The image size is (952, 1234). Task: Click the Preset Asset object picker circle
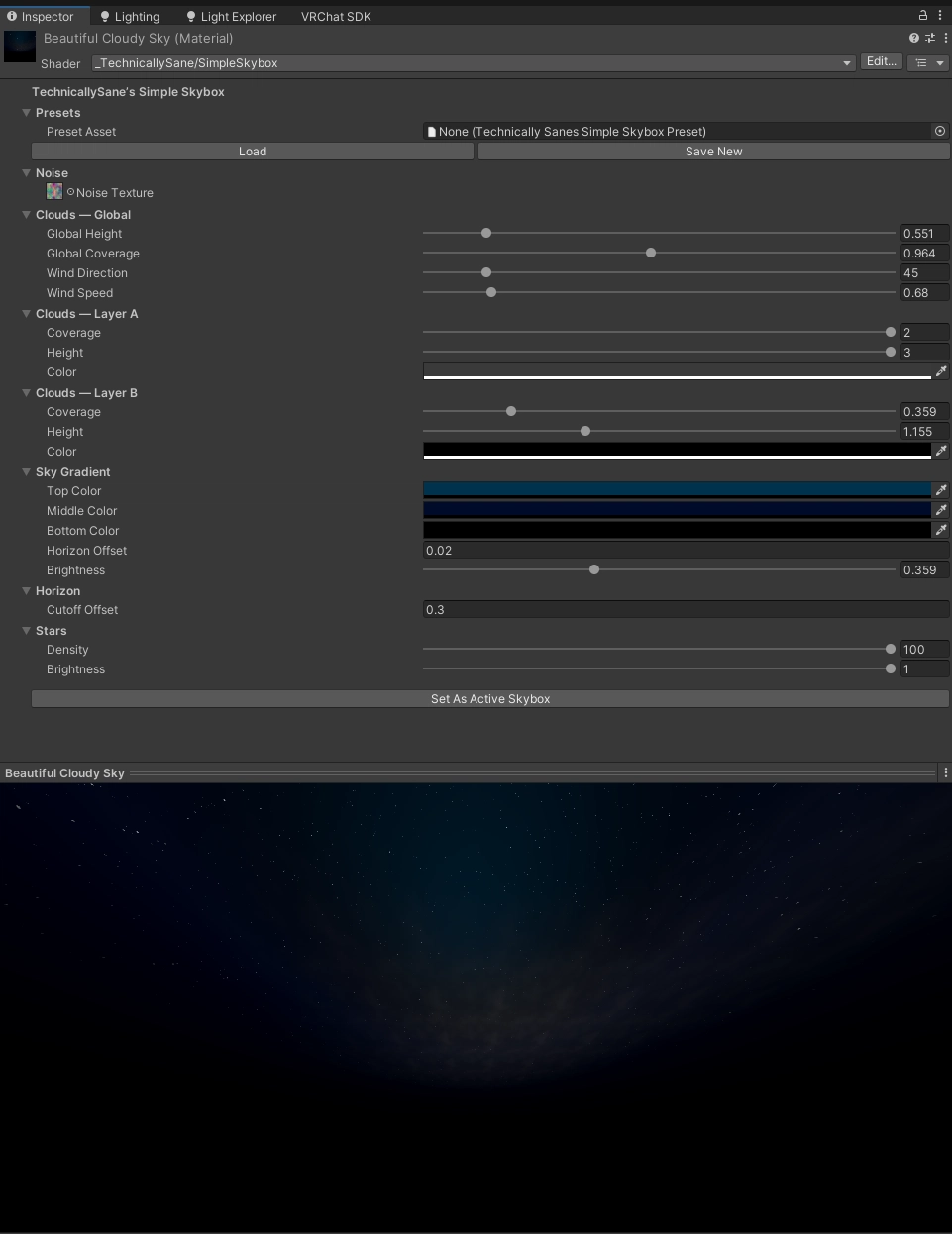tap(939, 131)
